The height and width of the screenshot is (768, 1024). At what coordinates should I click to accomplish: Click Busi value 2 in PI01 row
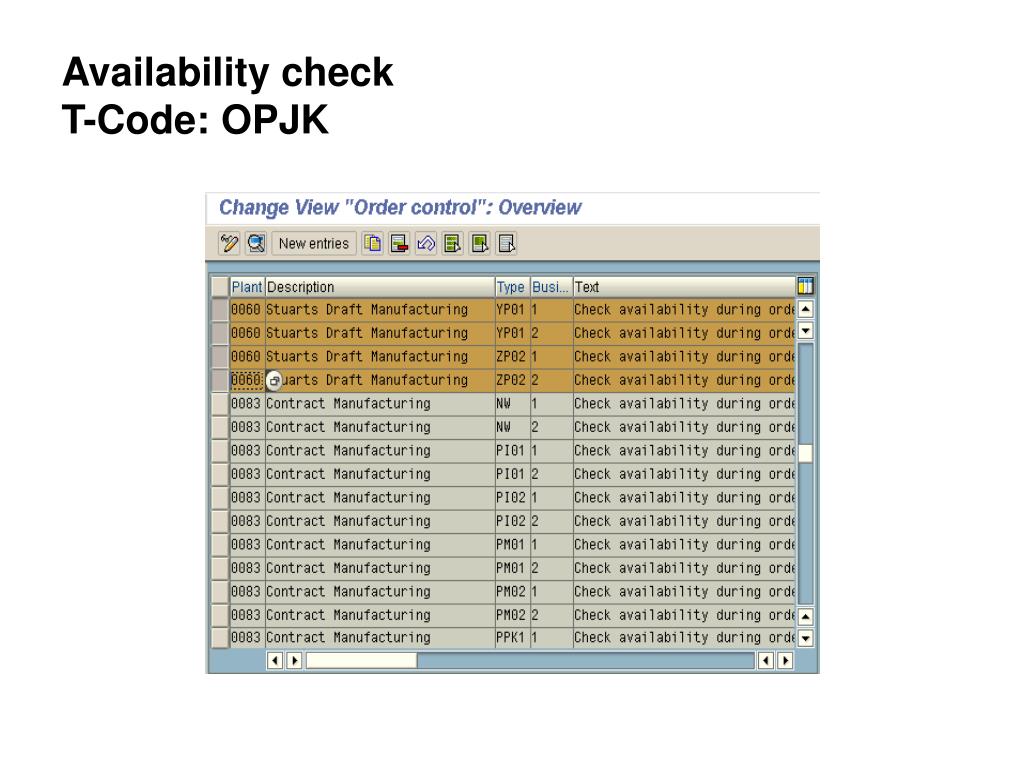551,474
